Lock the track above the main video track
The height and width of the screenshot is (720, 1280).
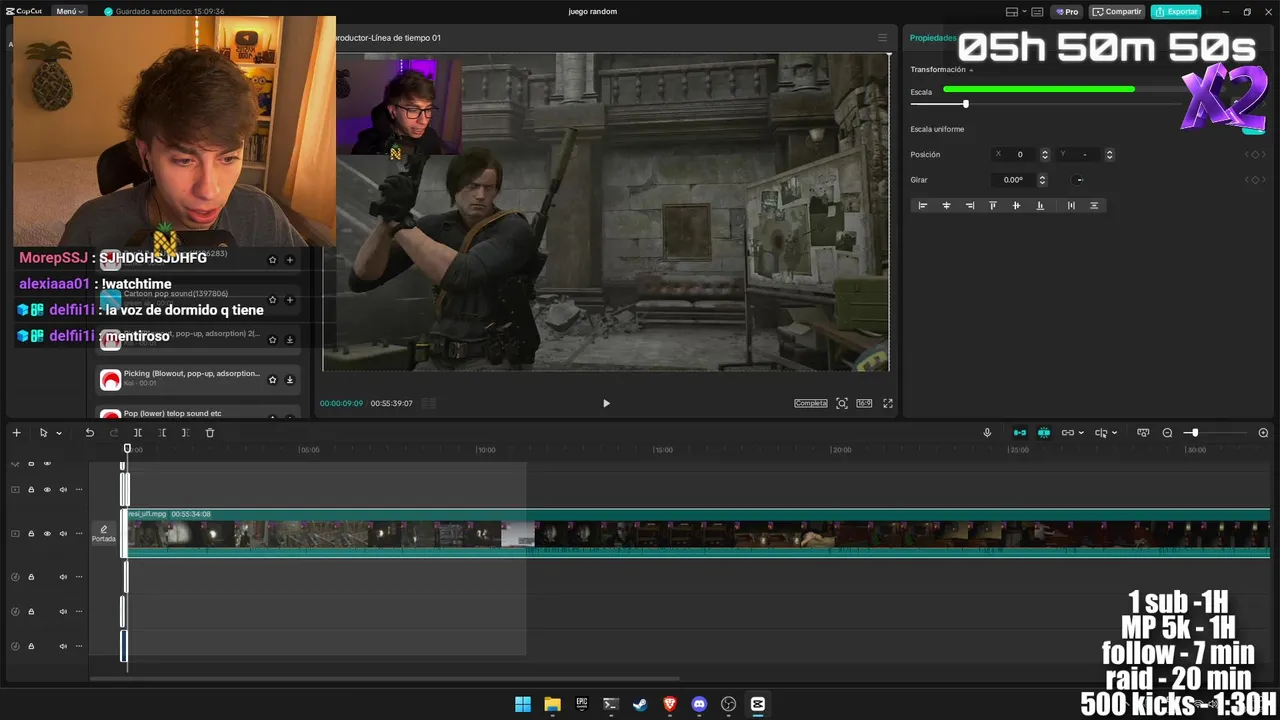click(31, 490)
